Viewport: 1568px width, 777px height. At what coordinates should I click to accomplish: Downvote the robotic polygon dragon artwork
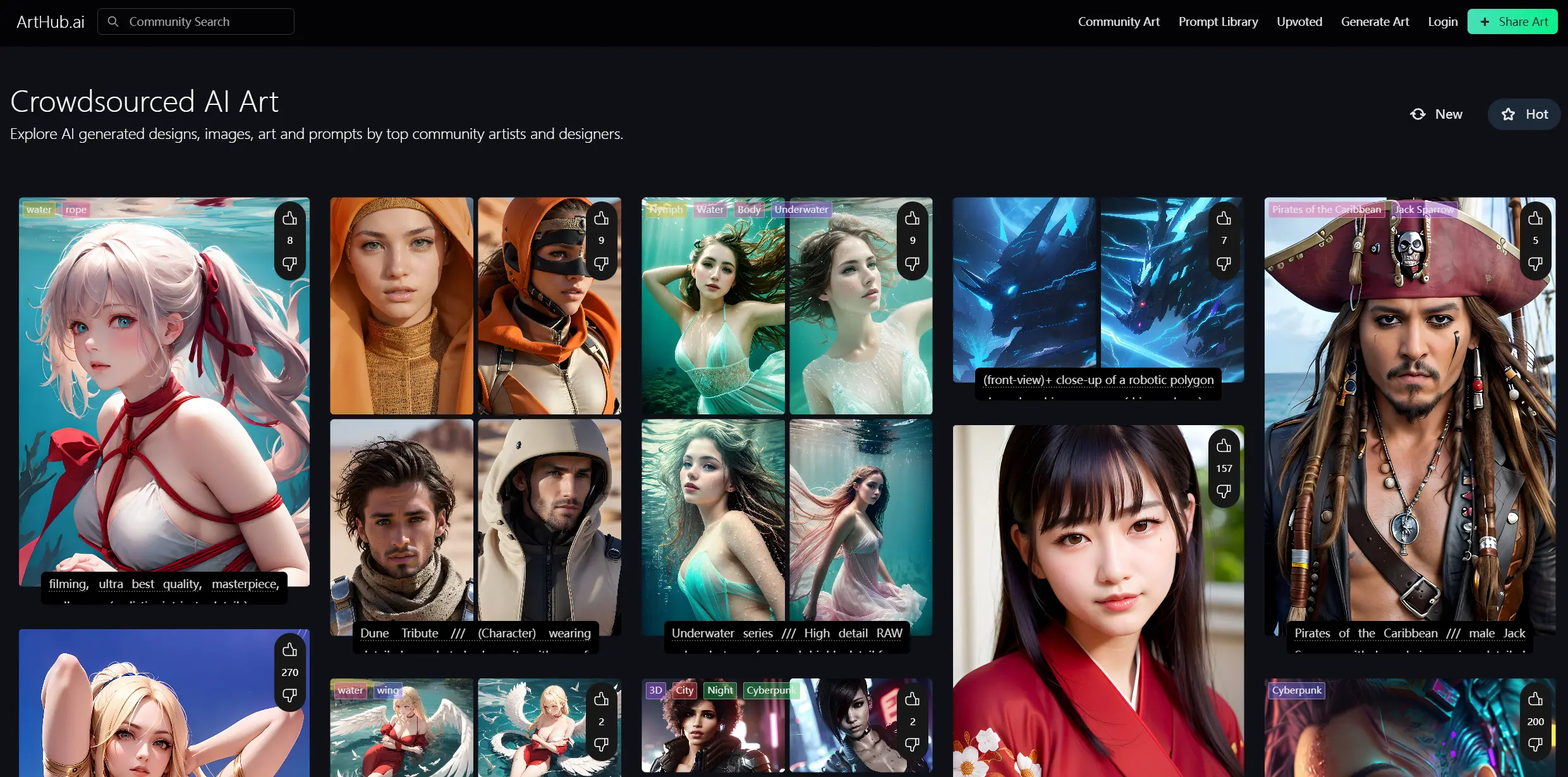click(x=1224, y=263)
